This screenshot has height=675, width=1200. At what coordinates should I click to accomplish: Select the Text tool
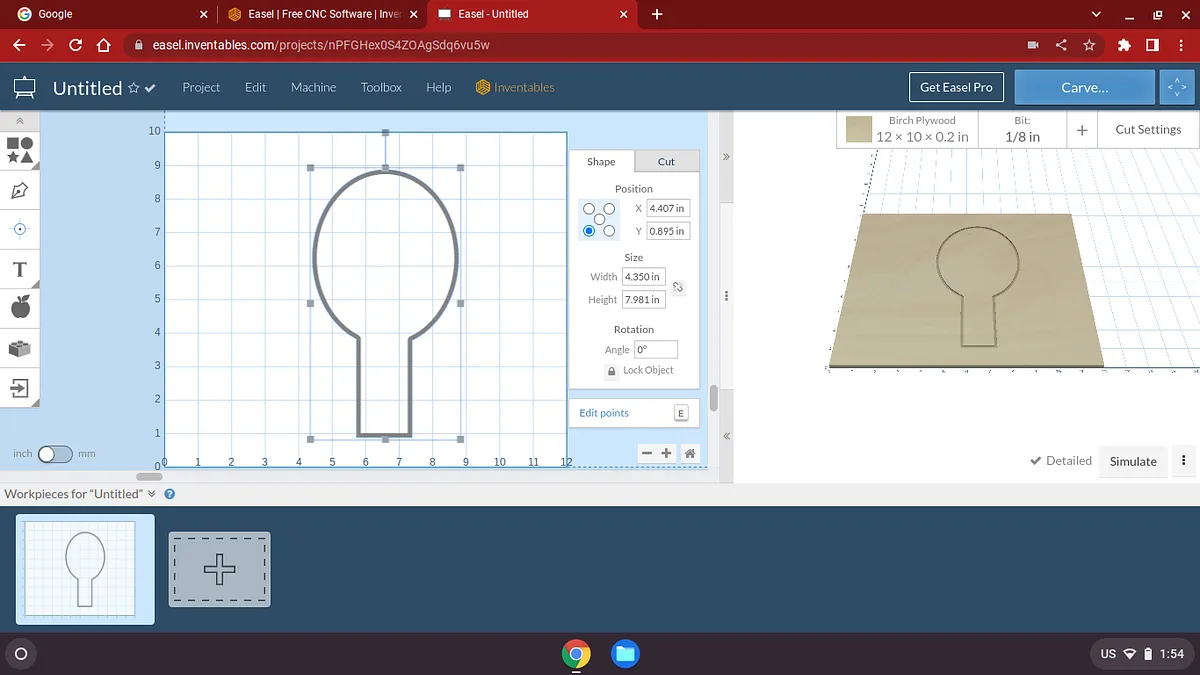tap(20, 269)
